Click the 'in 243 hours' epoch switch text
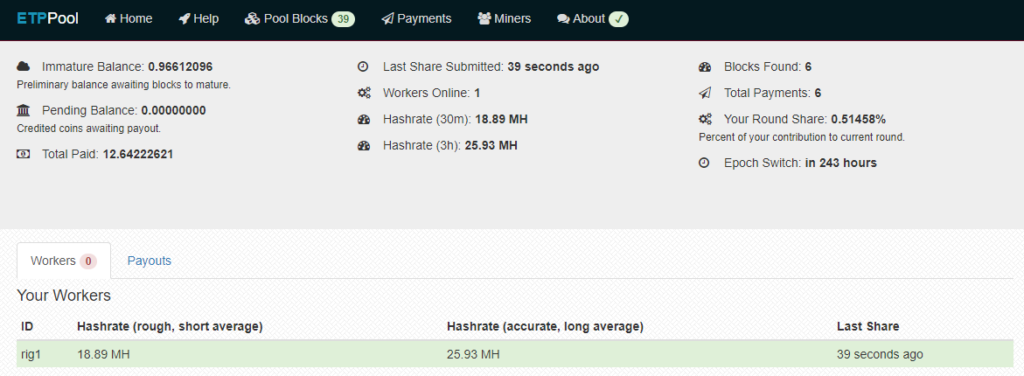 point(840,163)
